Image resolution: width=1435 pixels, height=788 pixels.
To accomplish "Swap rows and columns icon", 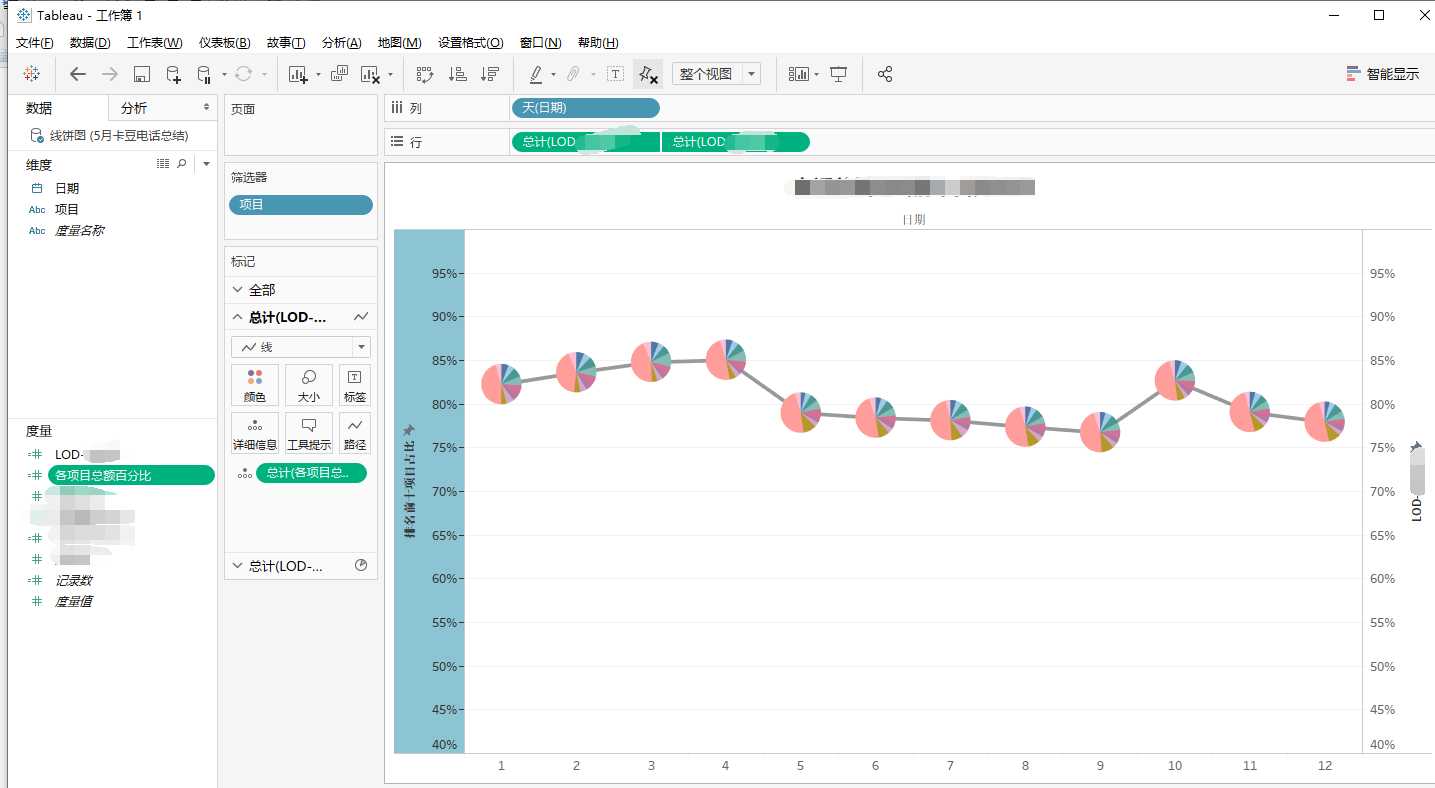I will point(425,74).
